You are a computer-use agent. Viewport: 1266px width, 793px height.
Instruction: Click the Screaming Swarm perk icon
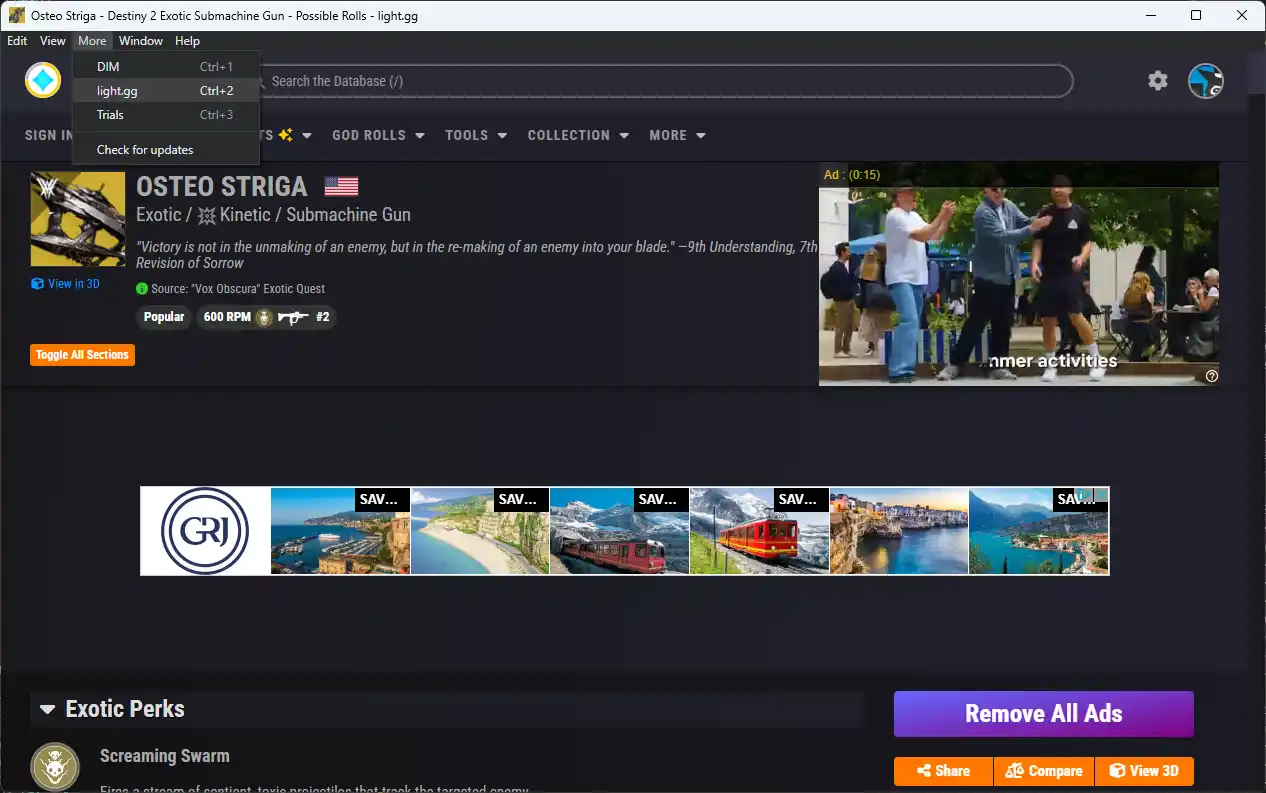pos(55,767)
